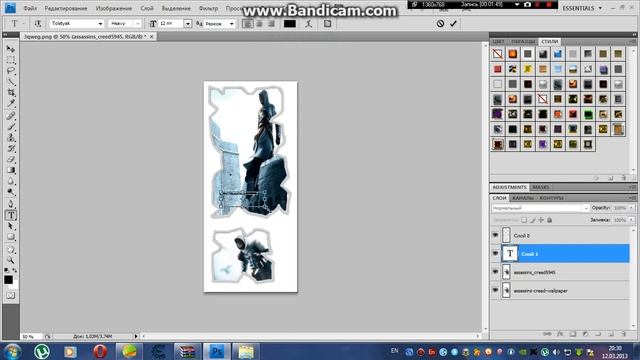Select the Gradient tool
The width and height of the screenshot is (640, 360).
pyautogui.click(x=11, y=171)
